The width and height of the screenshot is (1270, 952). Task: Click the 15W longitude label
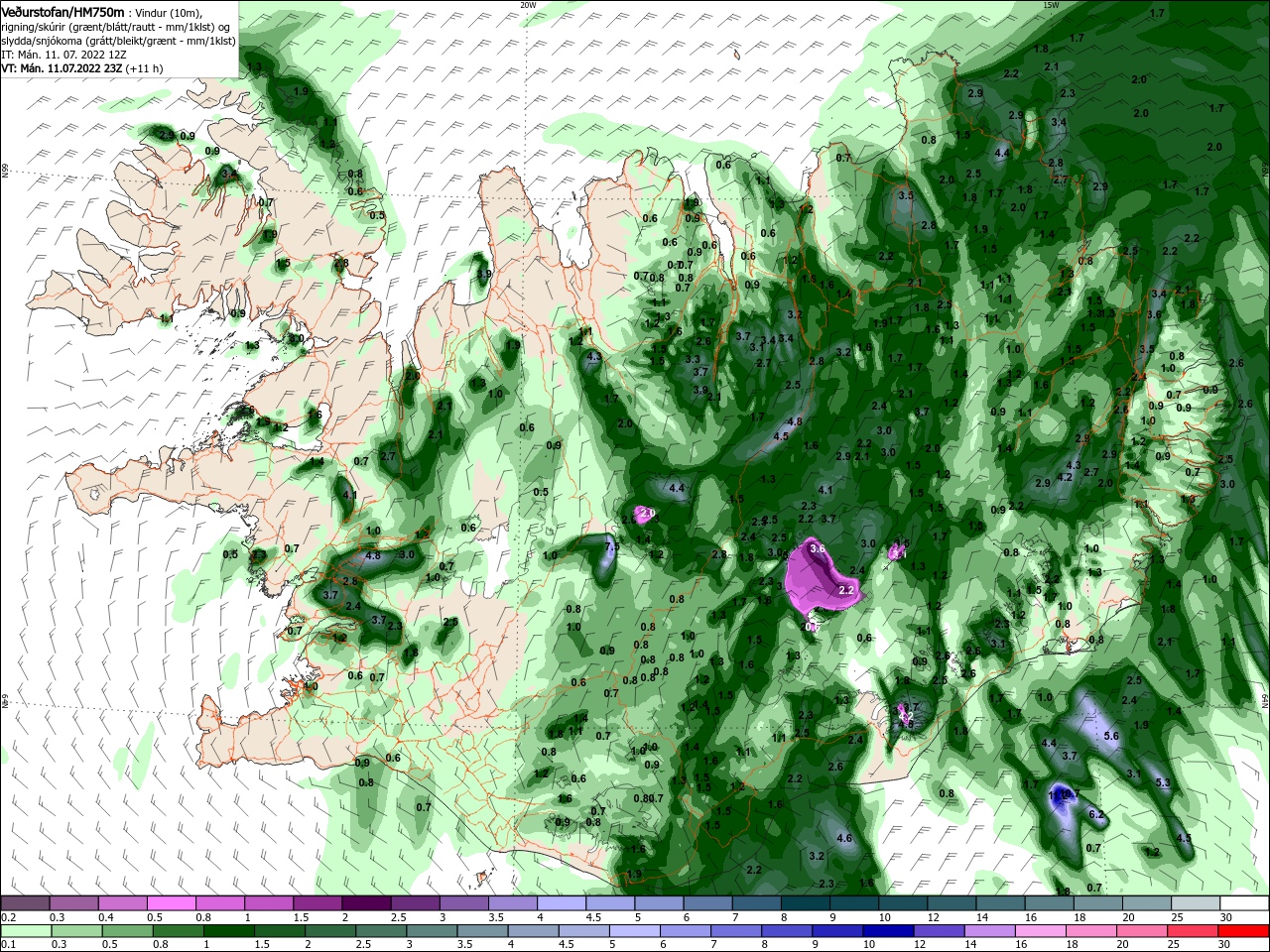point(1051,5)
